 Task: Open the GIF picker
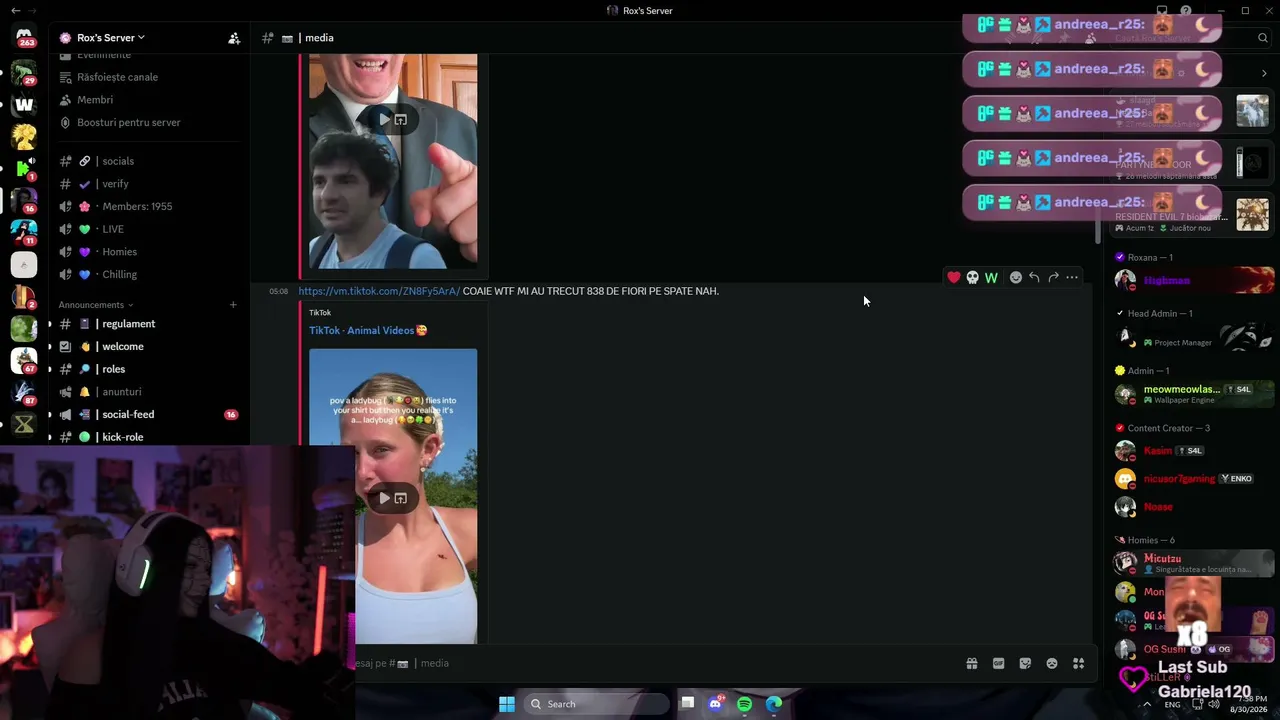pos(998,663)
